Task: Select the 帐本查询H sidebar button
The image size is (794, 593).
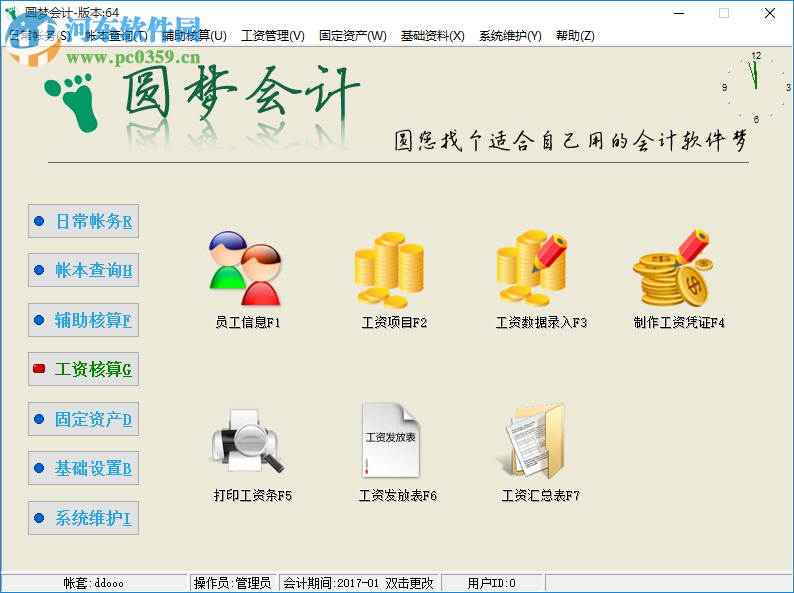Action: pos(84,270)
